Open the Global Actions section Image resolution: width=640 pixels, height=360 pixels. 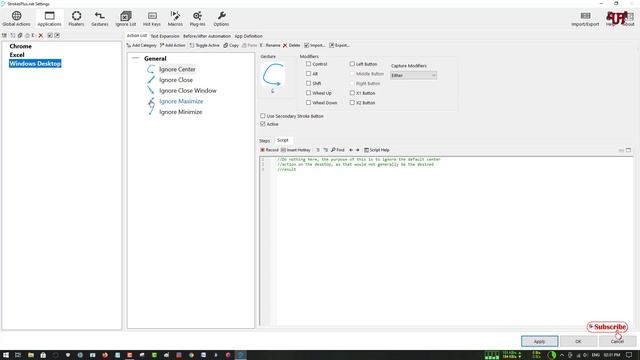pos(16,19)
